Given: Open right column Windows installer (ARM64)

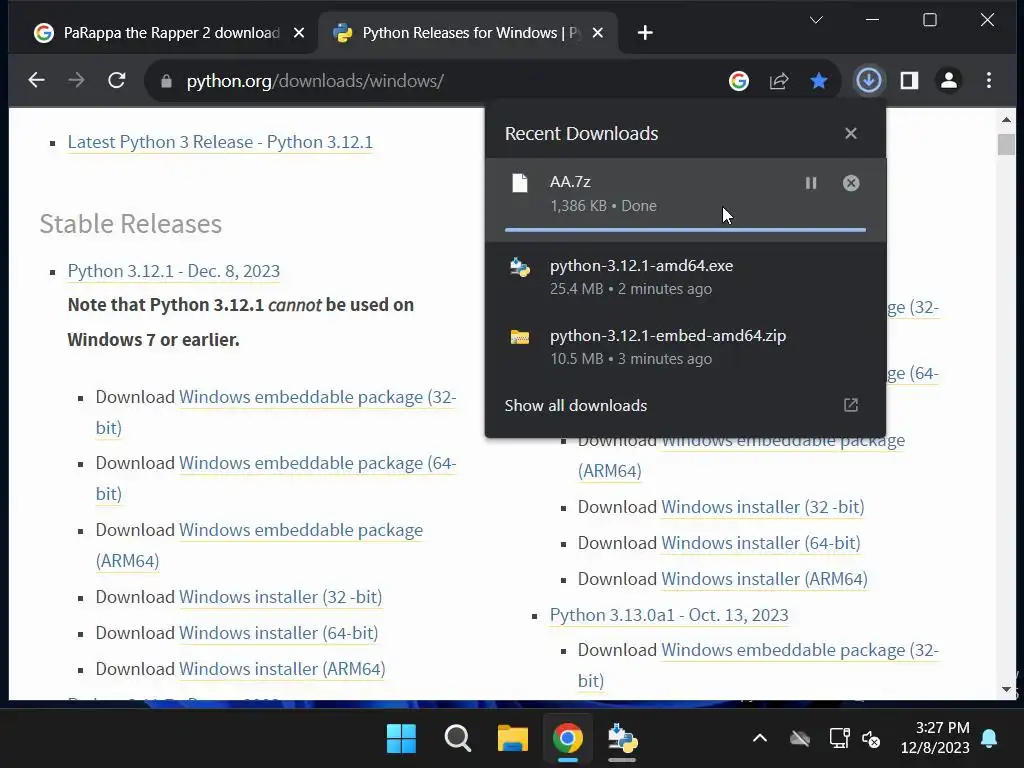Looking at the screenshot, I should tap(764, 579).
